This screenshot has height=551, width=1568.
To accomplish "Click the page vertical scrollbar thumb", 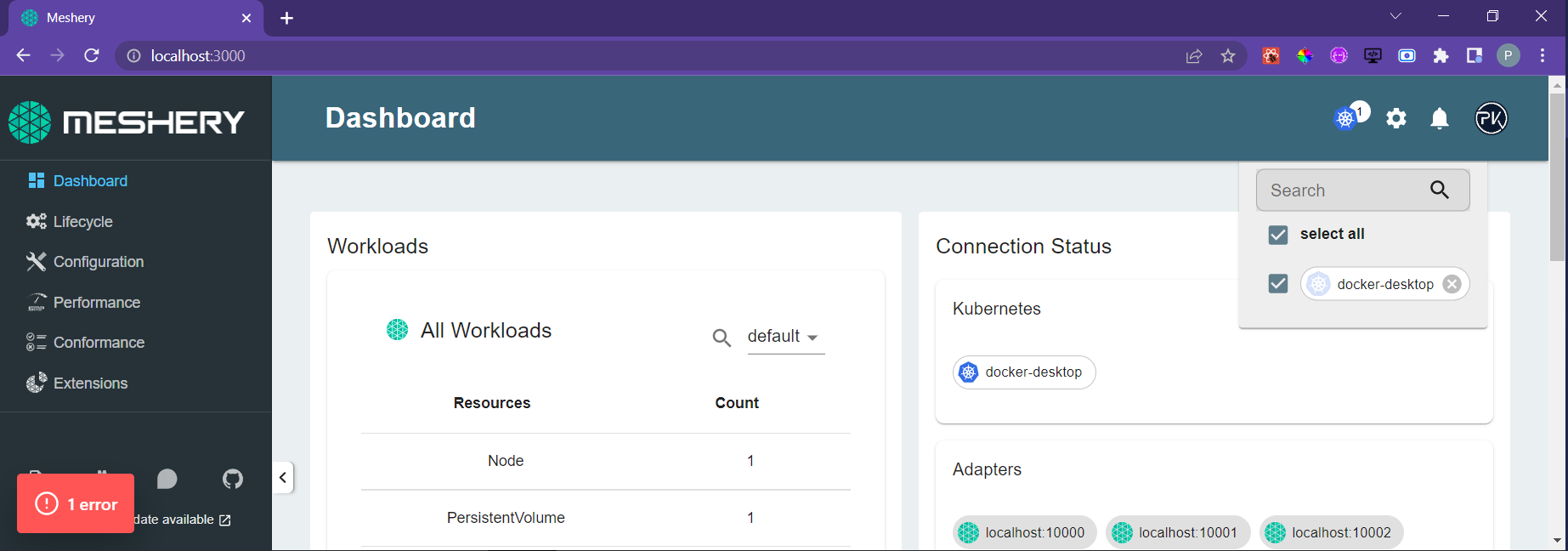I will coord(1557,176).
